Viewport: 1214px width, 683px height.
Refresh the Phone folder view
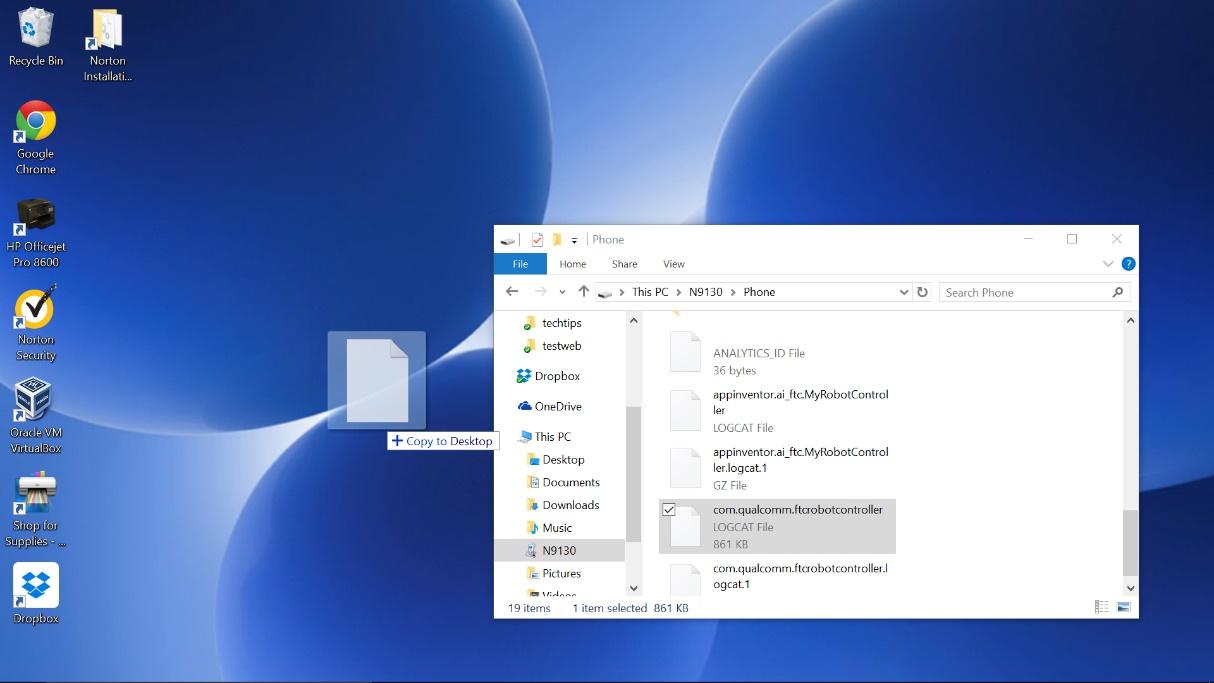922,292
